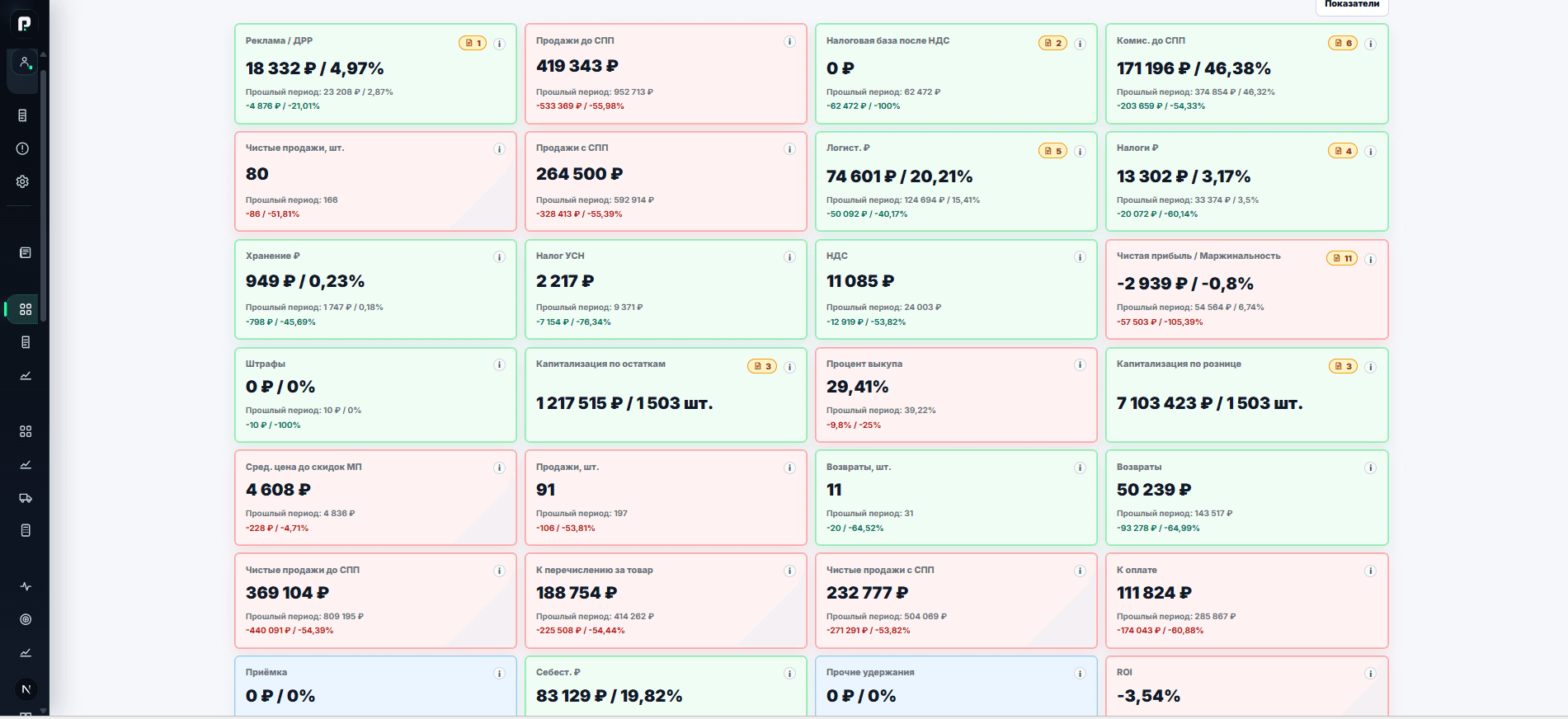Open notes badge 11 on Чистая прибыль card

(1341, 258)
